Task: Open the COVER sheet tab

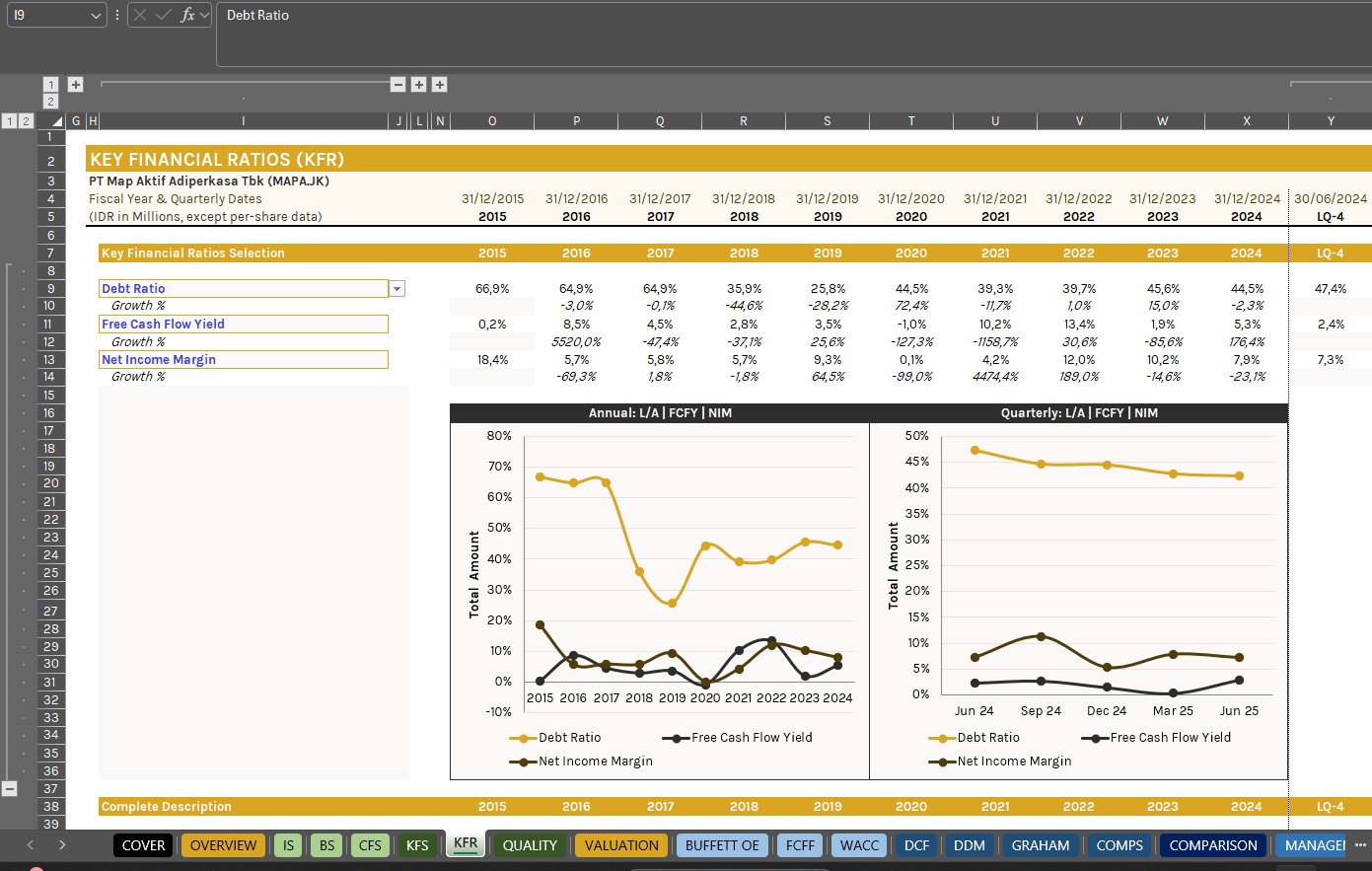Action: click(142, 845)
